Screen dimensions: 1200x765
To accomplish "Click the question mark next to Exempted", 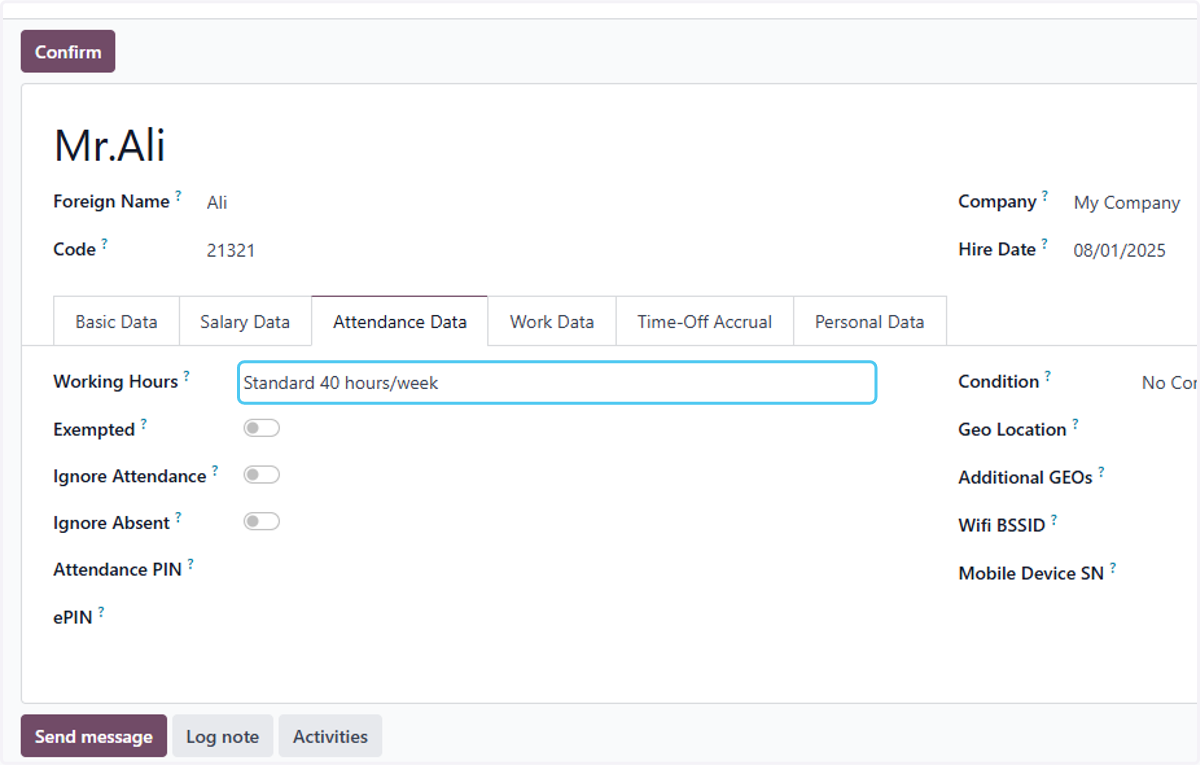I will pyautogui.click(x=143, y=424).
